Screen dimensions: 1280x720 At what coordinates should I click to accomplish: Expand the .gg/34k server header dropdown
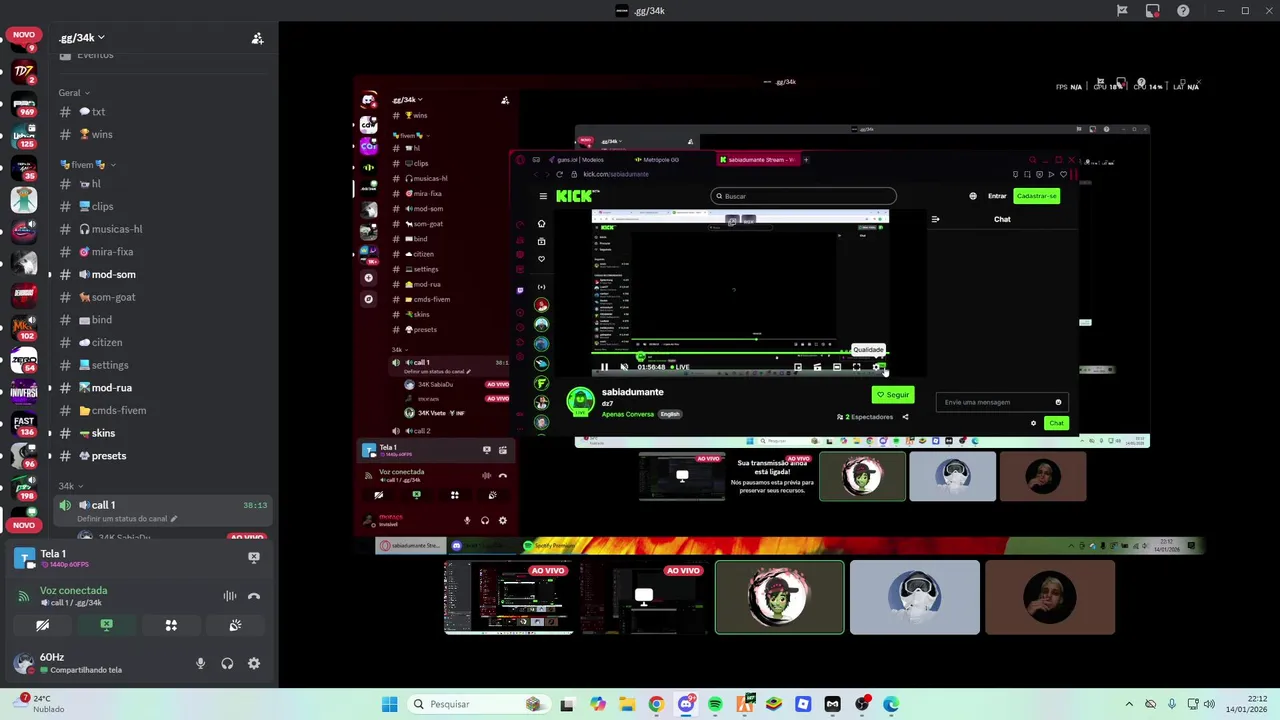point(82,38)
